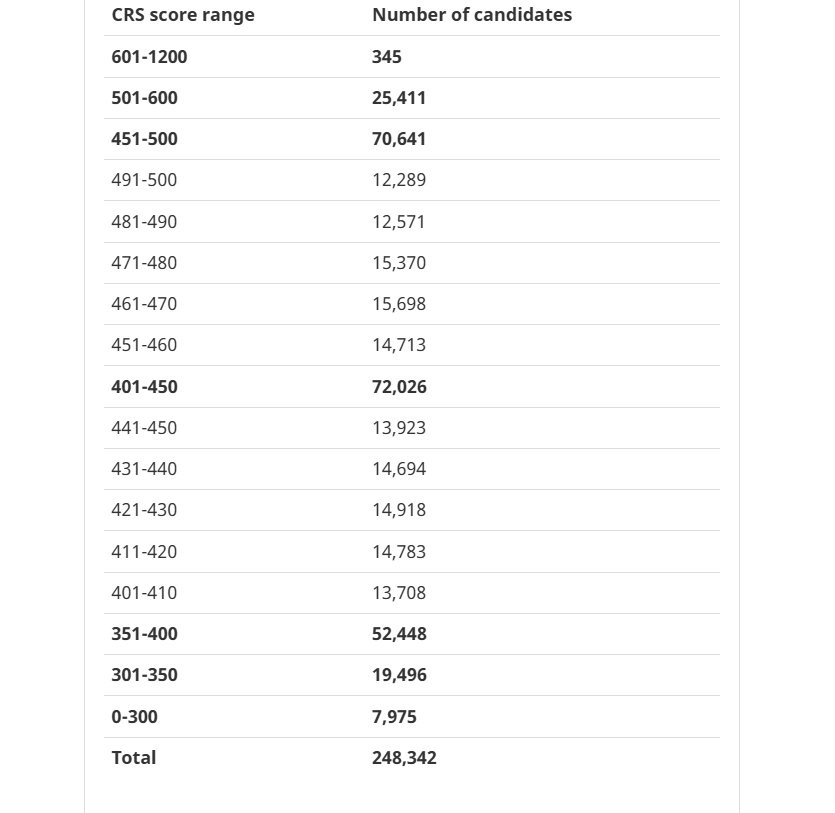Click the "Number of candidates" column header
Screen dimensions: 835x813
coord(472,15)
